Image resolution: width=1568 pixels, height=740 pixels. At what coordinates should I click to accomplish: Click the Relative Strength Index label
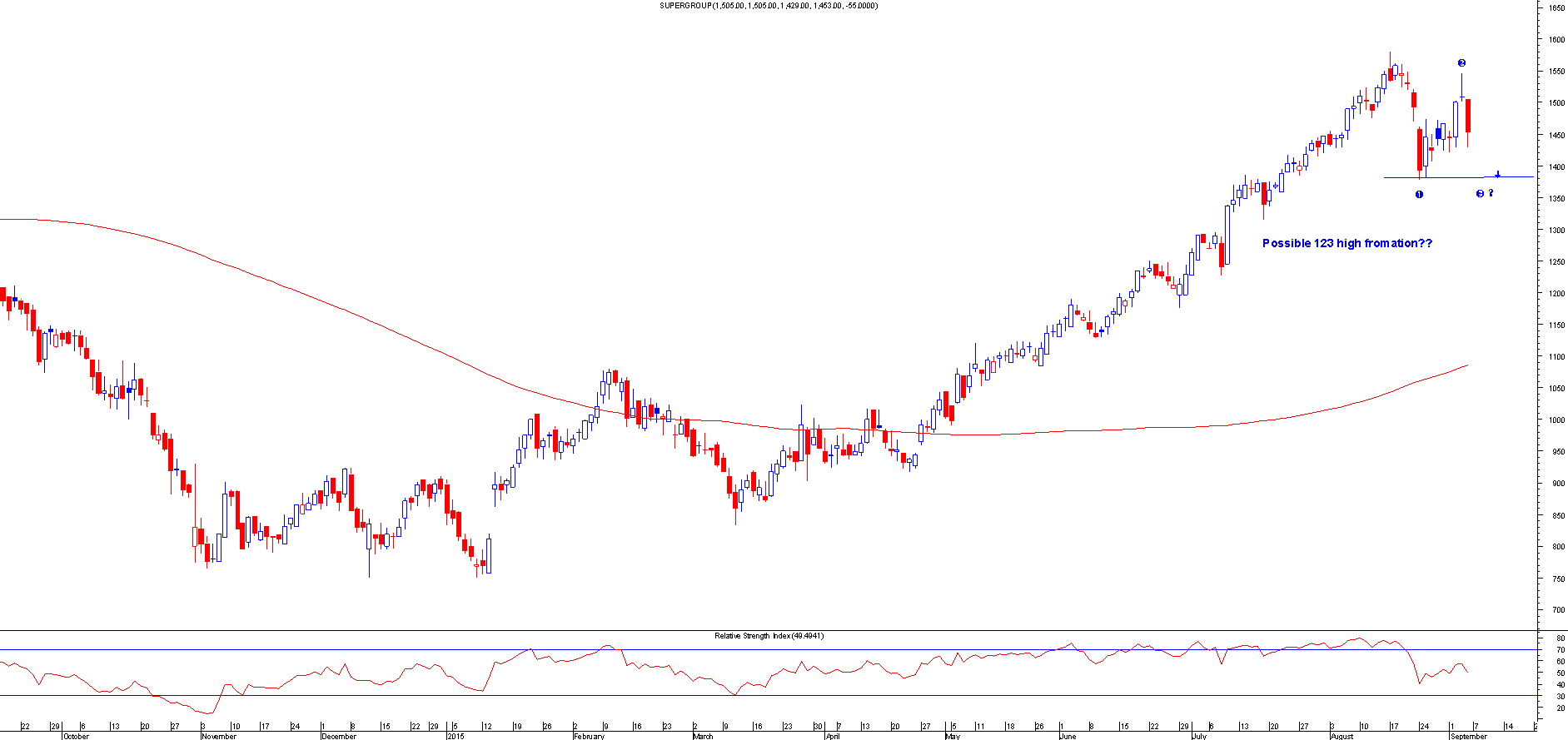pyautogui.click(x=769, y=636)
